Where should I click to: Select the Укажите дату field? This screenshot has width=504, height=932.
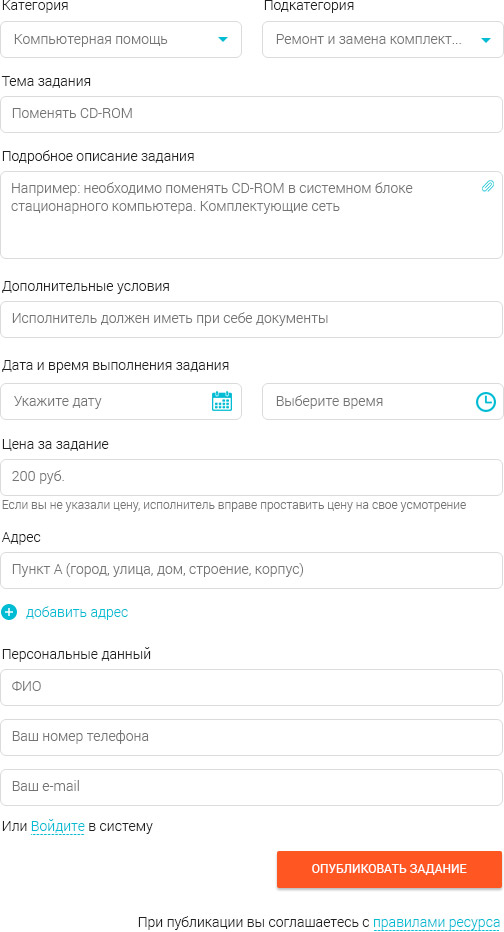(x=121, y=401)
